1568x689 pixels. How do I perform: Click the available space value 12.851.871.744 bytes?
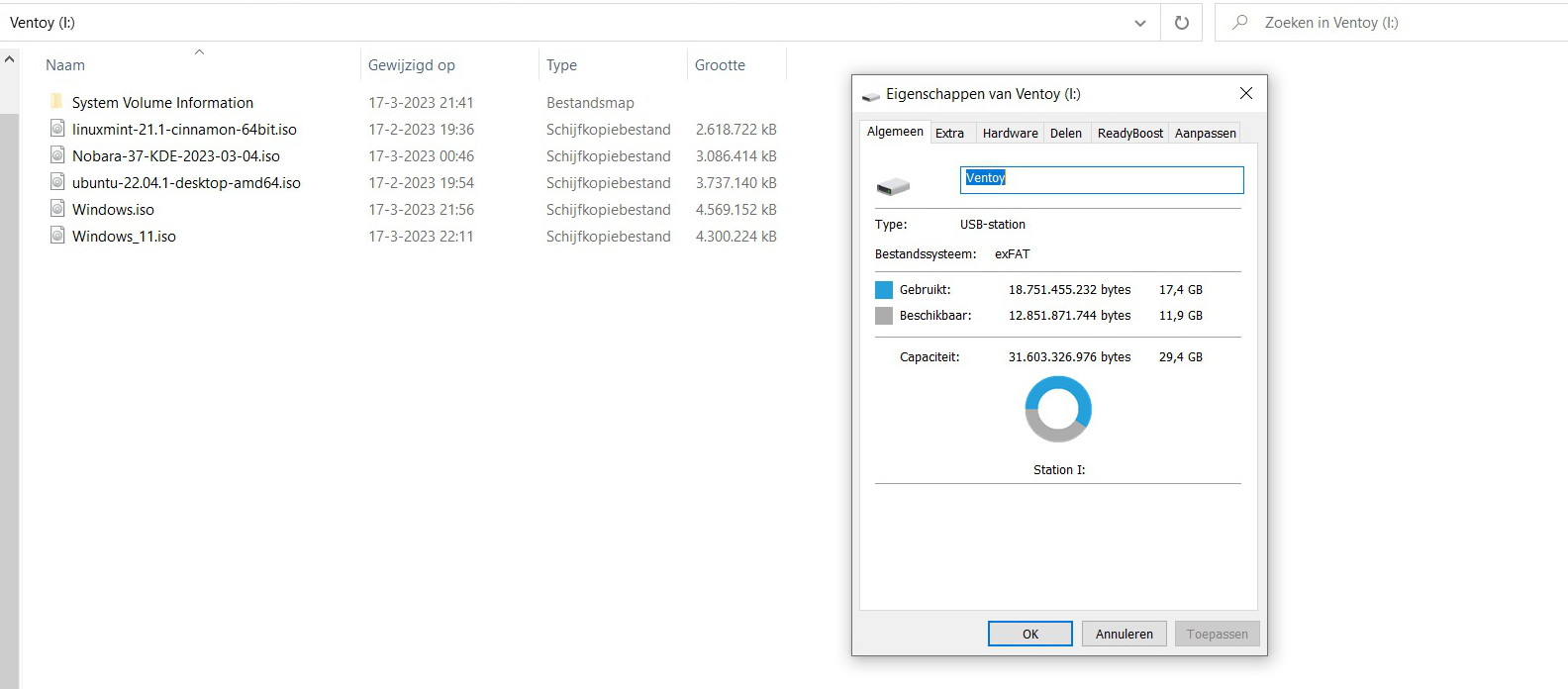click(x=1070, y=316)
